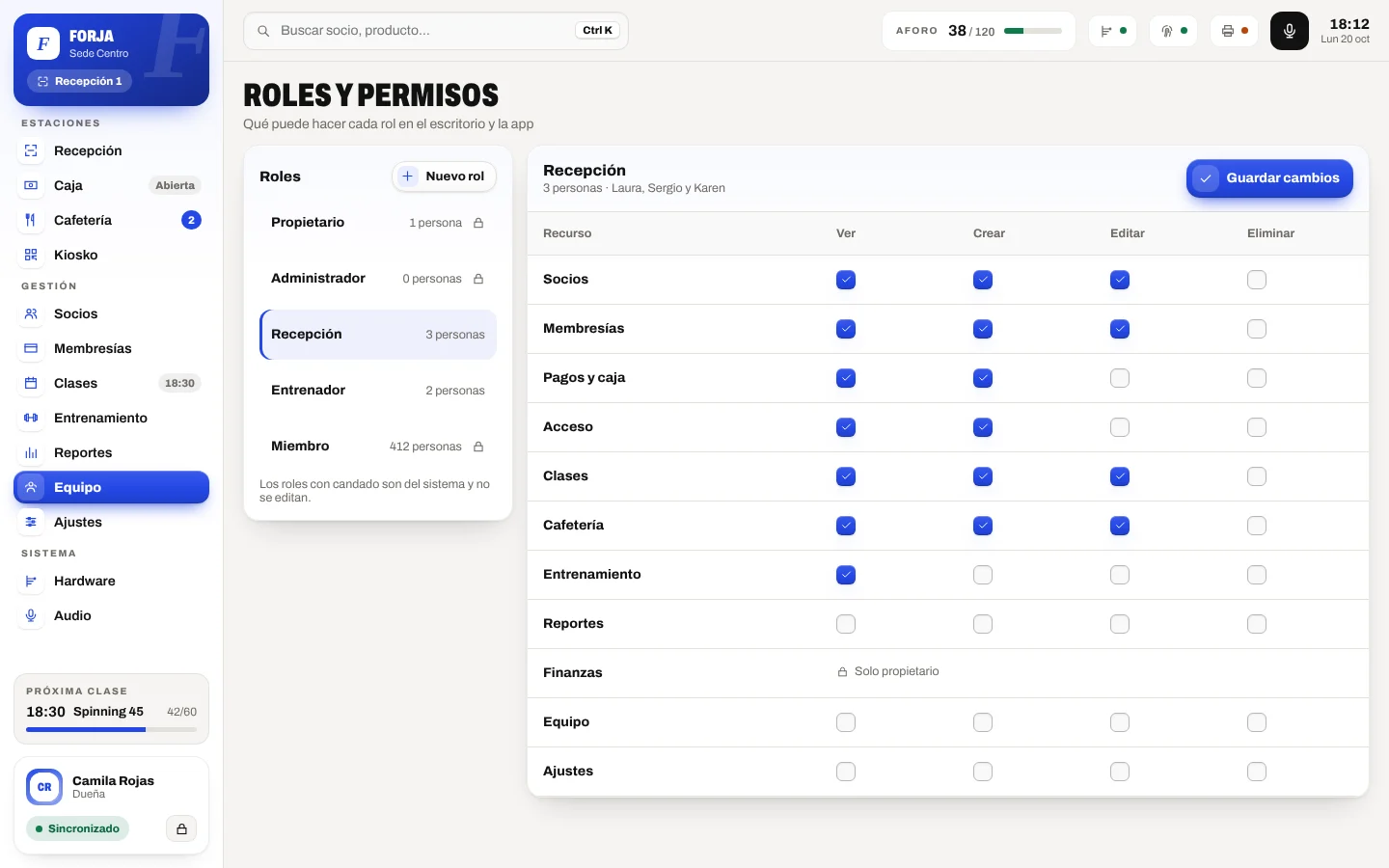This screenshot has height=868, width=1389.
Task: Open Caja station in the sidebar
Action: click(x=111, y=186)
